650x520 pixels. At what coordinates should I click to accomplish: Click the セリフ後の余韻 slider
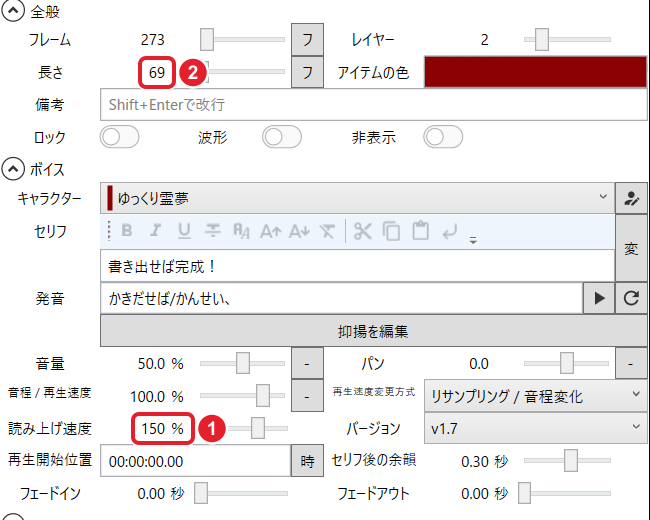tap(568, 460)
